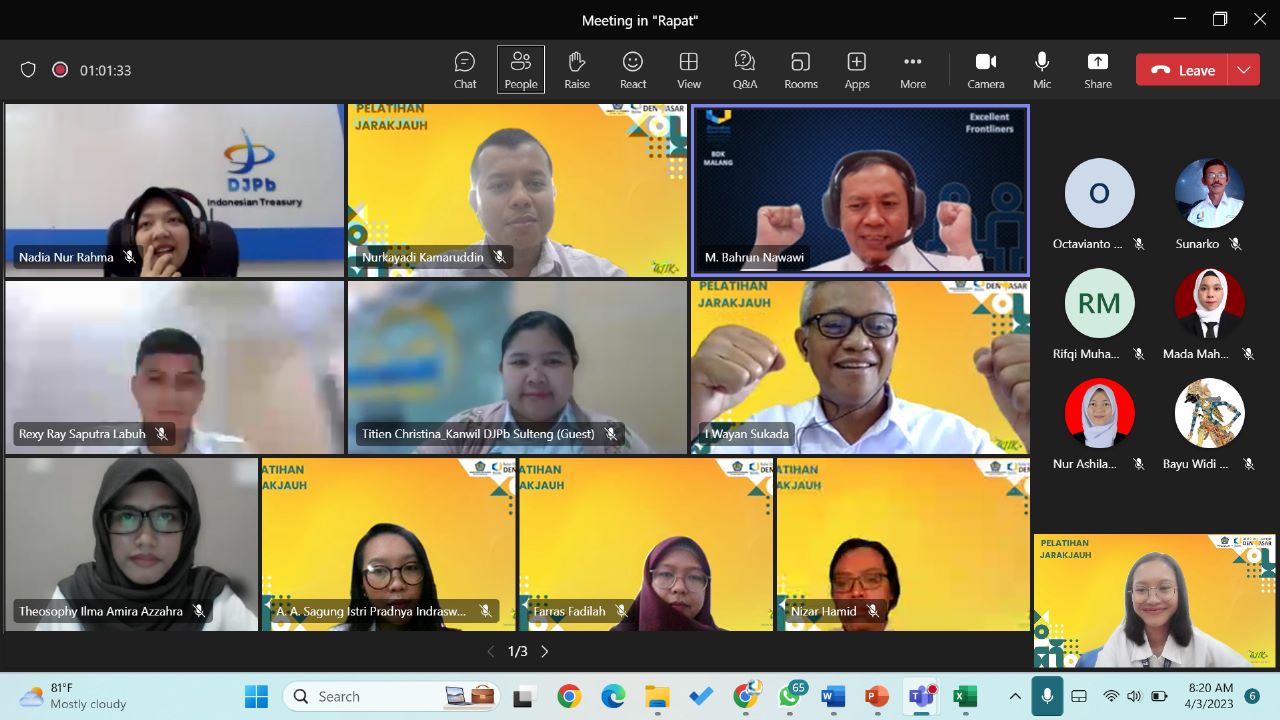Screen dimensions: 1280x720
Task: Click the self-view video preview
Action: (1155, 601)
